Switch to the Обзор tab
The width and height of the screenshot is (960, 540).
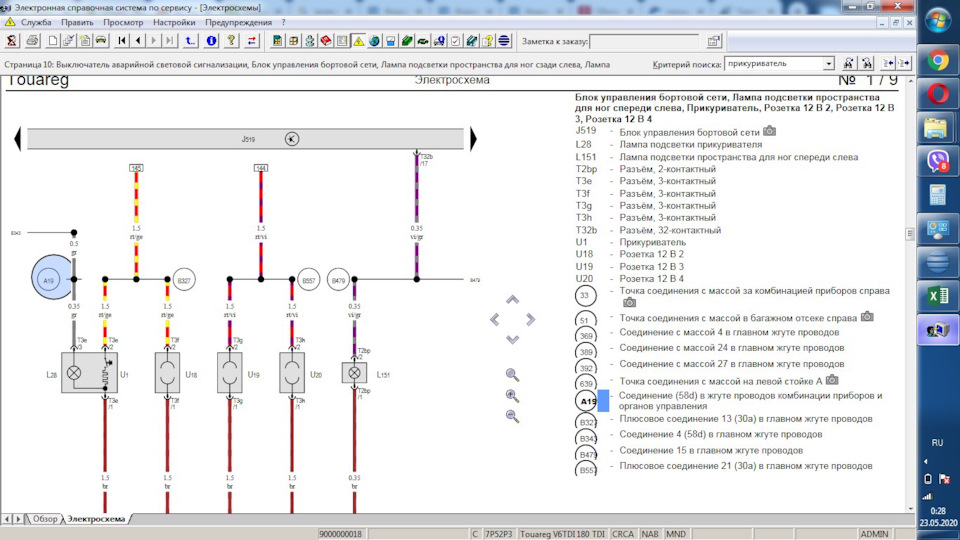(x=45, y=519)
